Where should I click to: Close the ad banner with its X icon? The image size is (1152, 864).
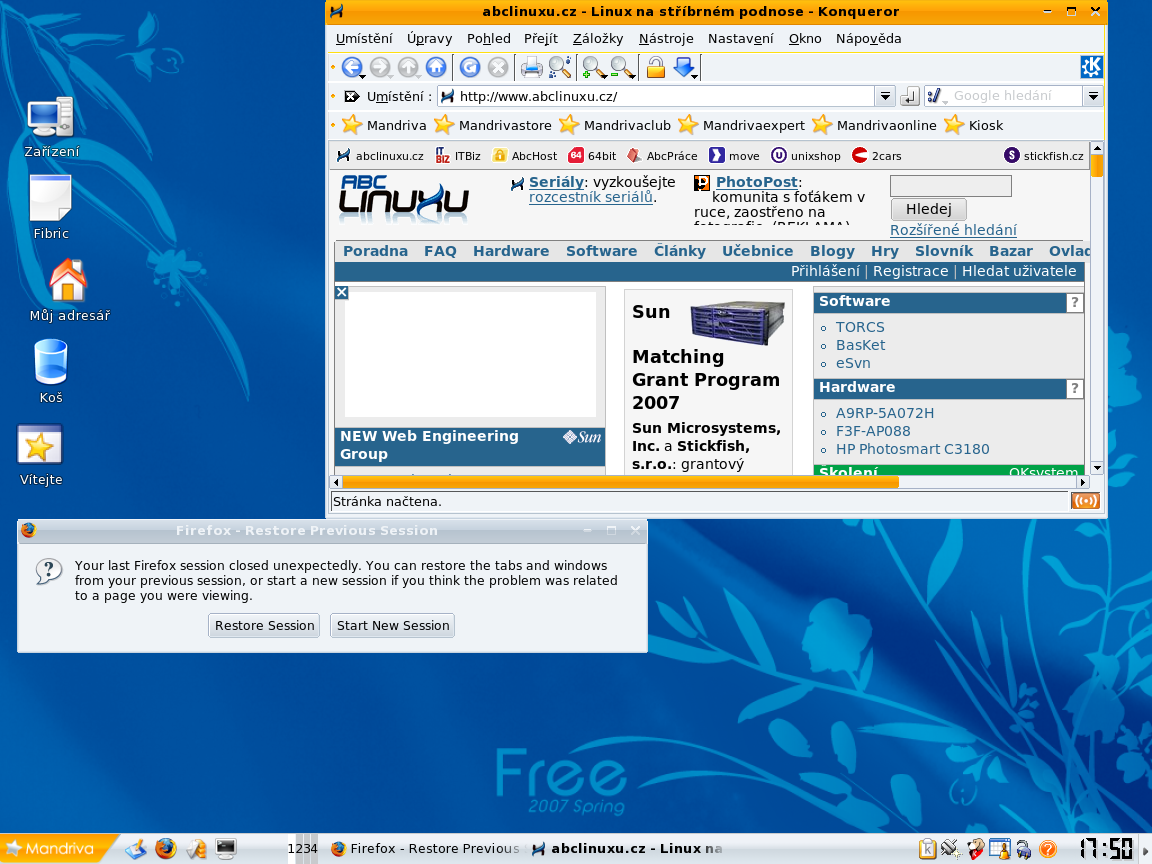342,292
